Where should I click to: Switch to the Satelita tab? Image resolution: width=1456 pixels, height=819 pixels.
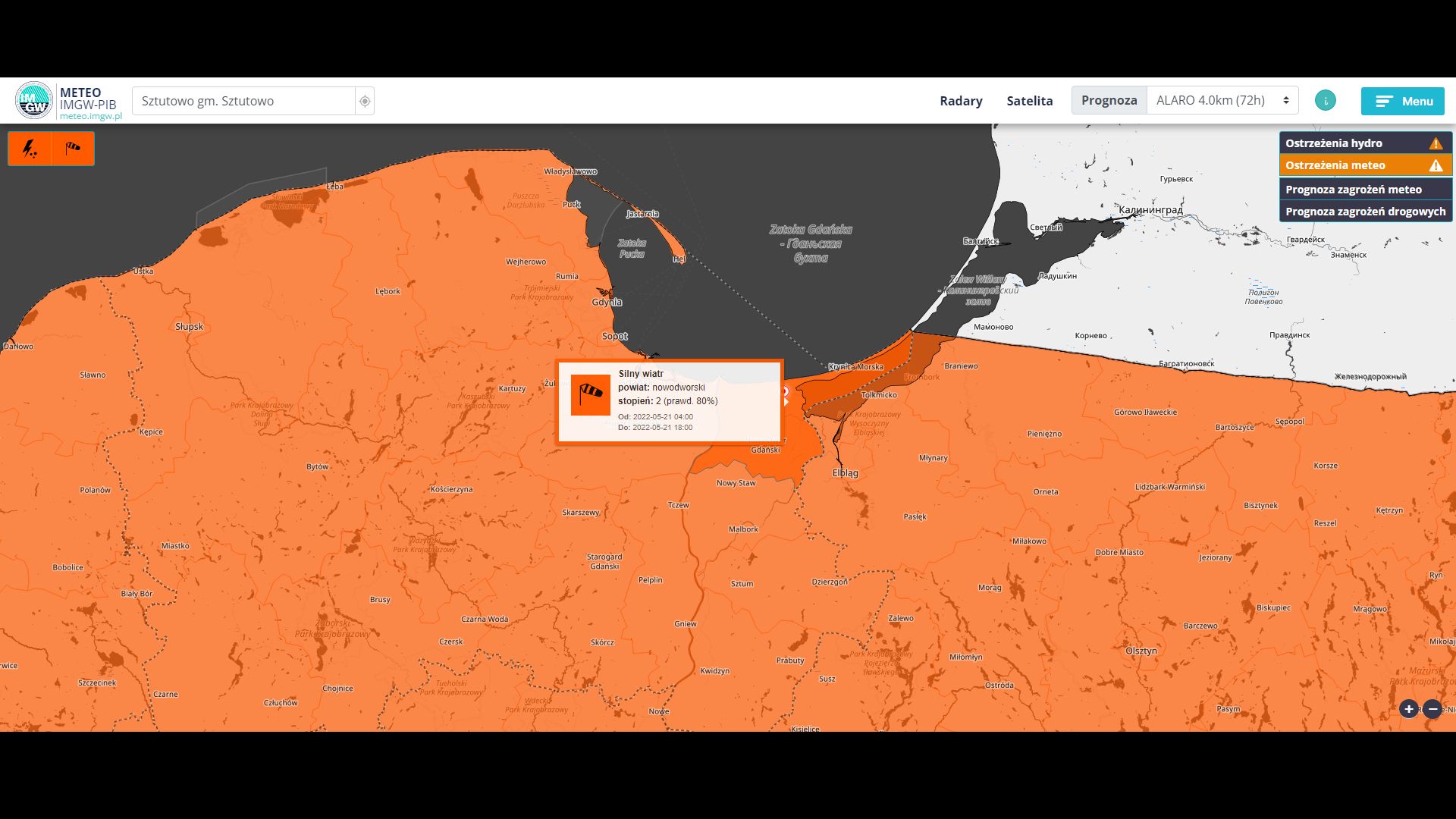pyautogui.click(x=1029, y=101)
